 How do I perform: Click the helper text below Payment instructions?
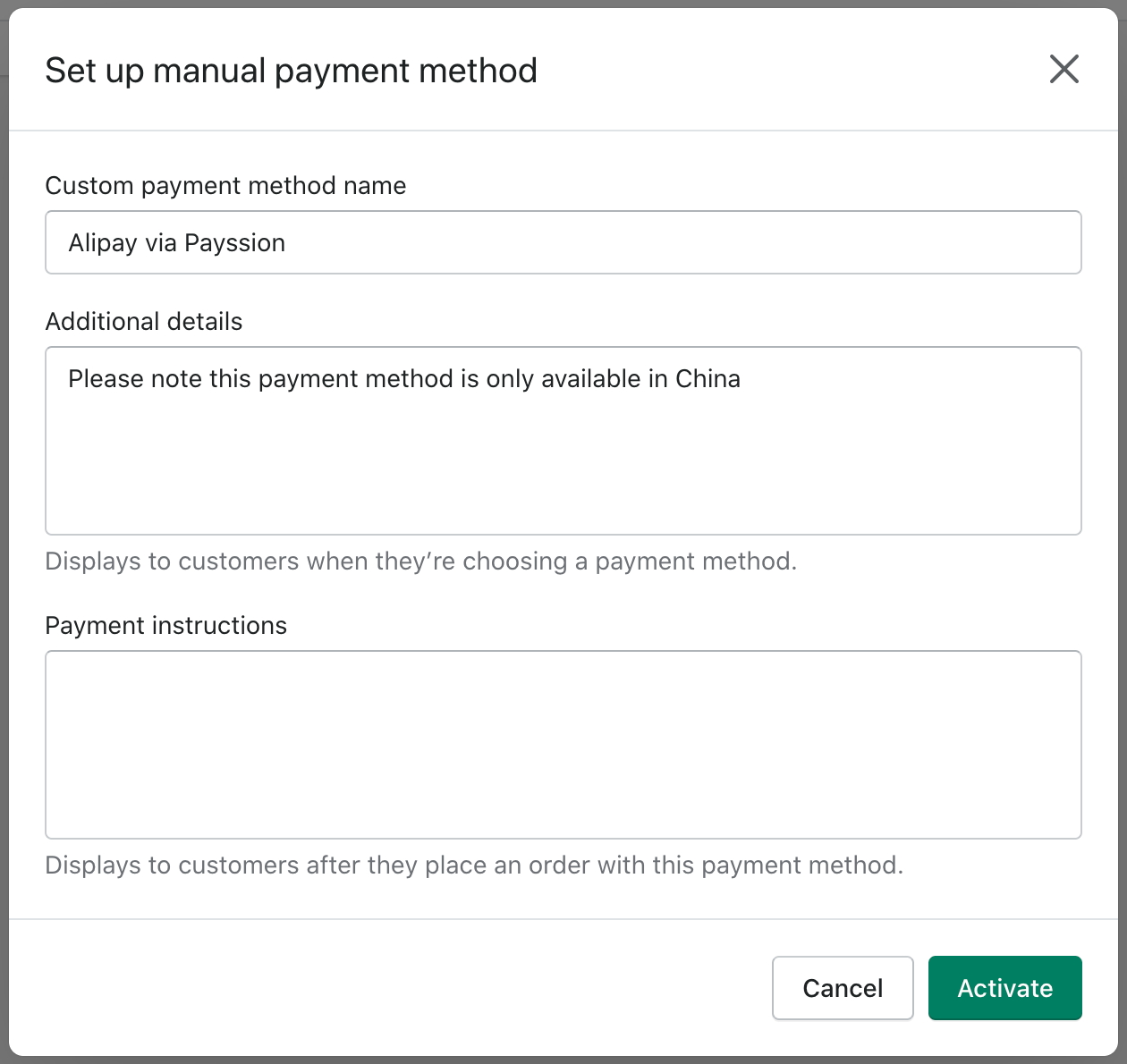[474, 866]
